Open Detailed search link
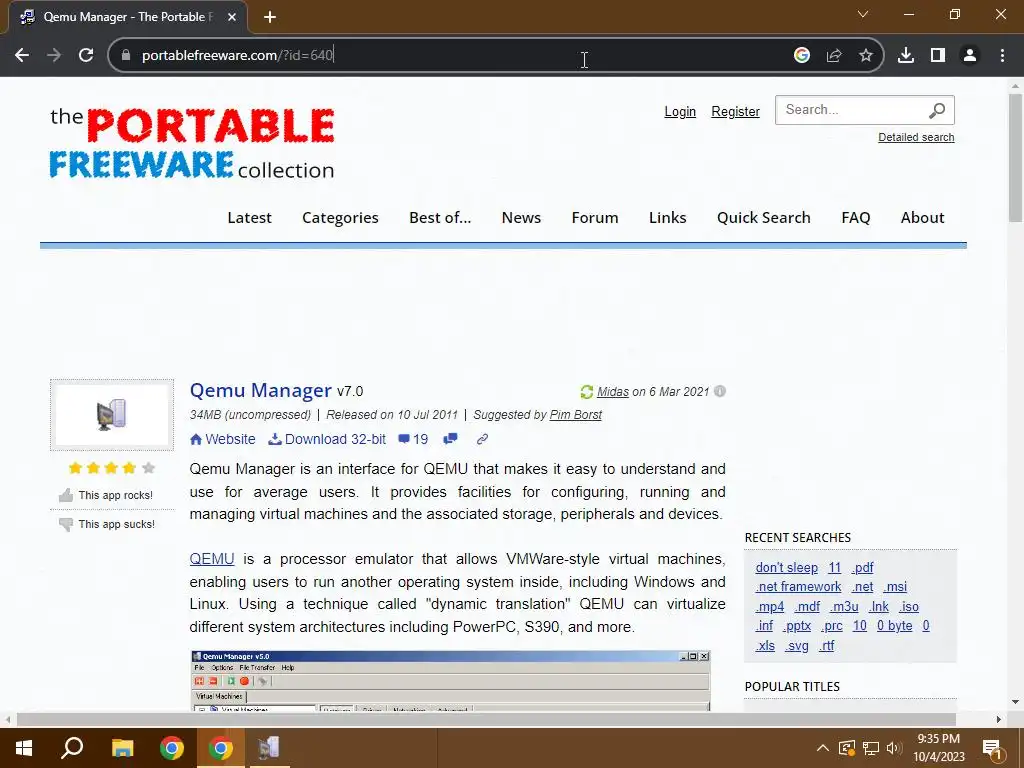This screenshot has width=1024, height=768. 916,137
